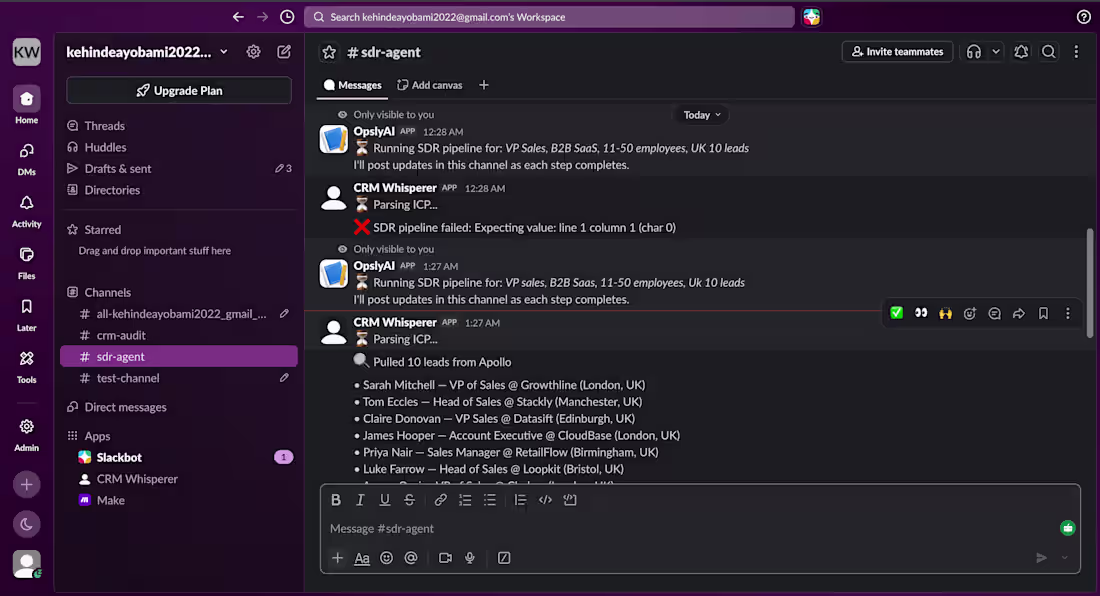Click the plus create button in rail
This screenshot has height=596, width=1100.
coord(27,485)
